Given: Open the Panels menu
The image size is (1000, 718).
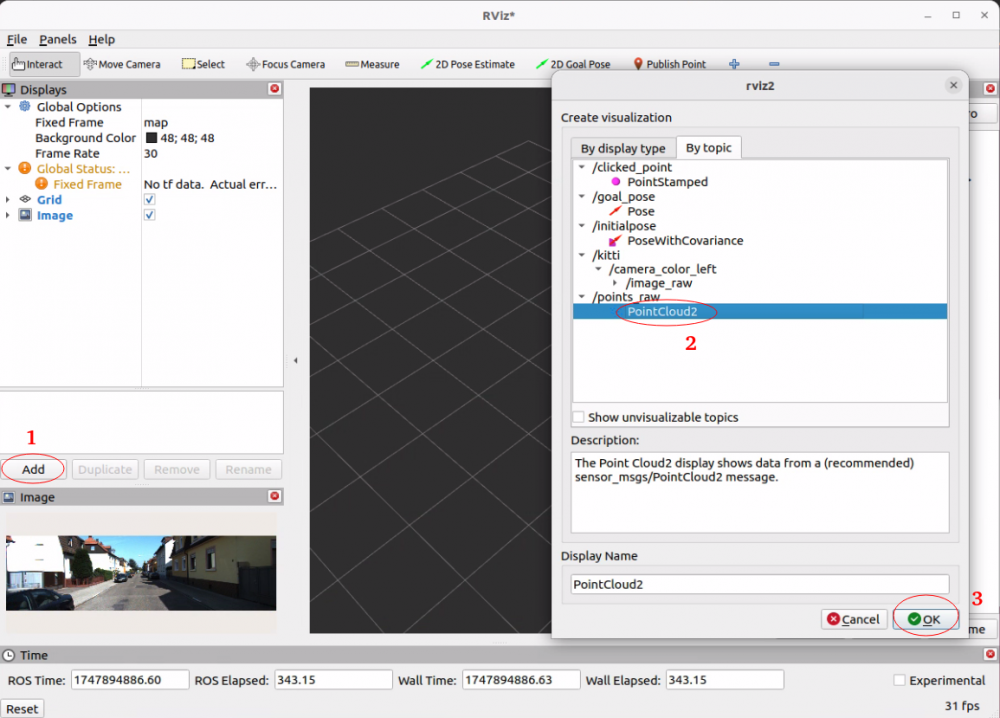Looking at the screenshot, I should coord(57,39).
